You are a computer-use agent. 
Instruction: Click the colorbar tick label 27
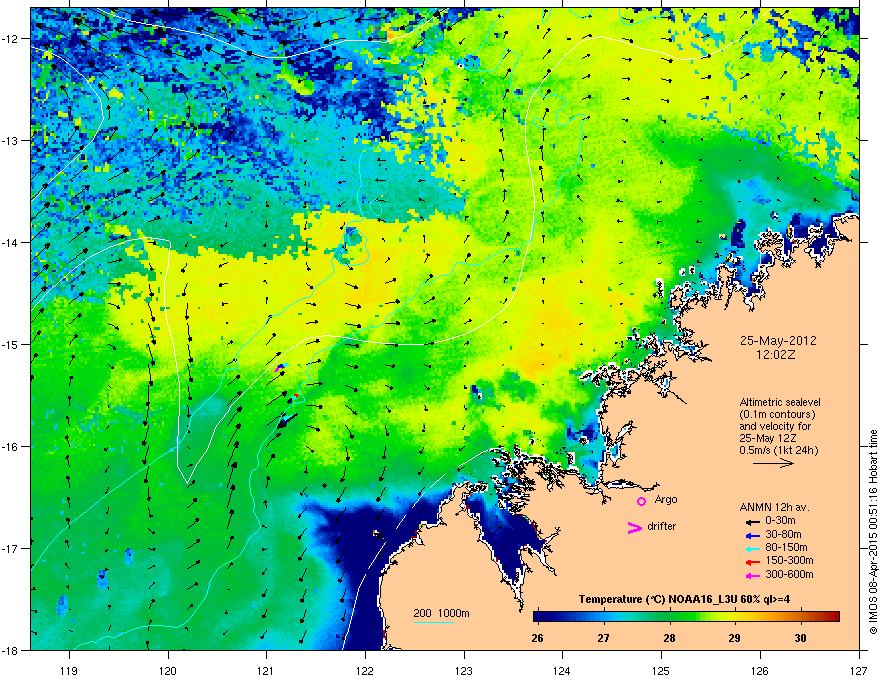point(603,638)
